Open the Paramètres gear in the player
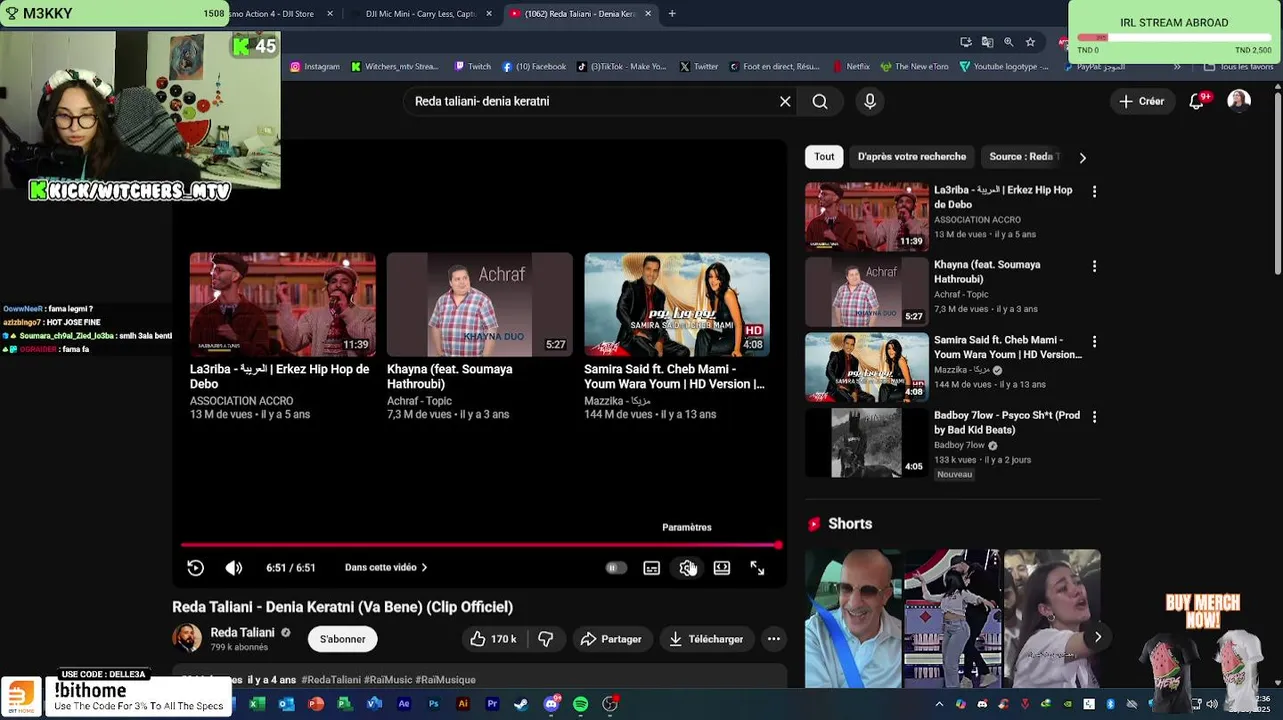 [687, 568]
